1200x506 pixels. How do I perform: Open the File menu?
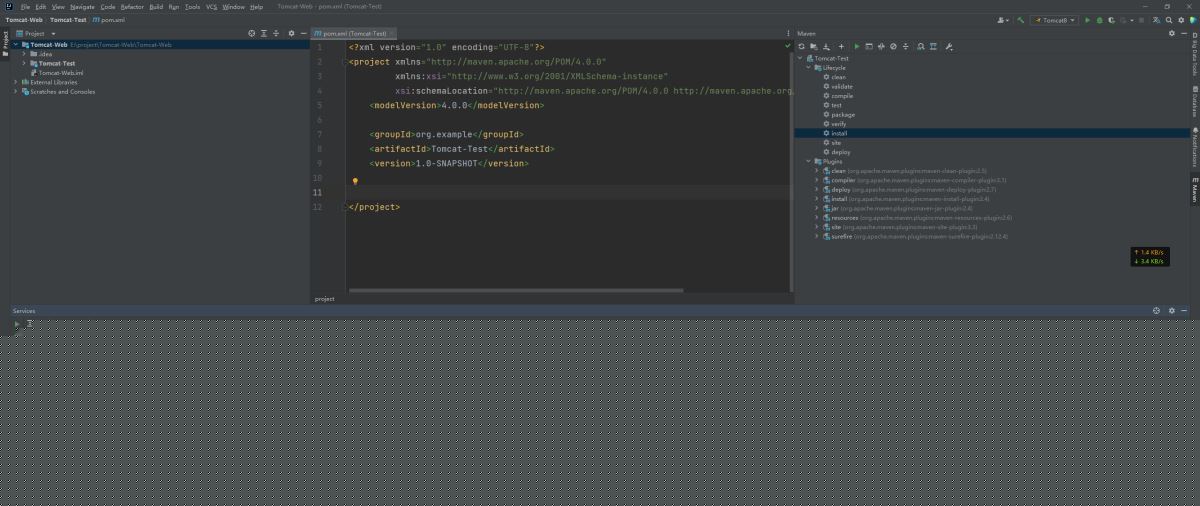26,6
